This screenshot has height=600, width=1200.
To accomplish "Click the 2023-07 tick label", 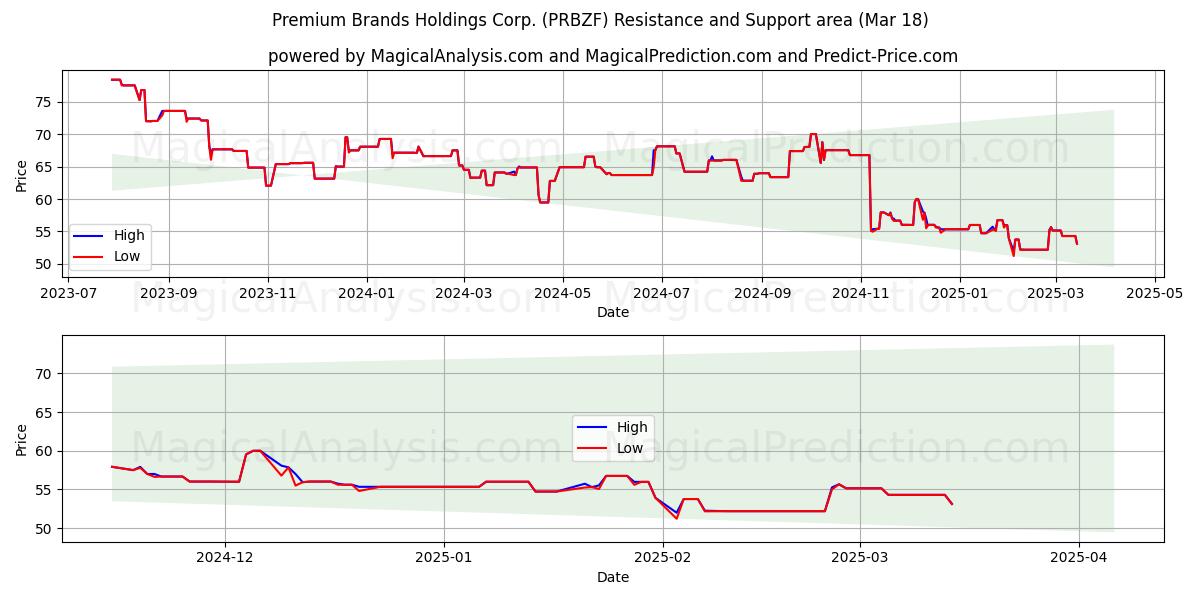I will coord(69,293).
